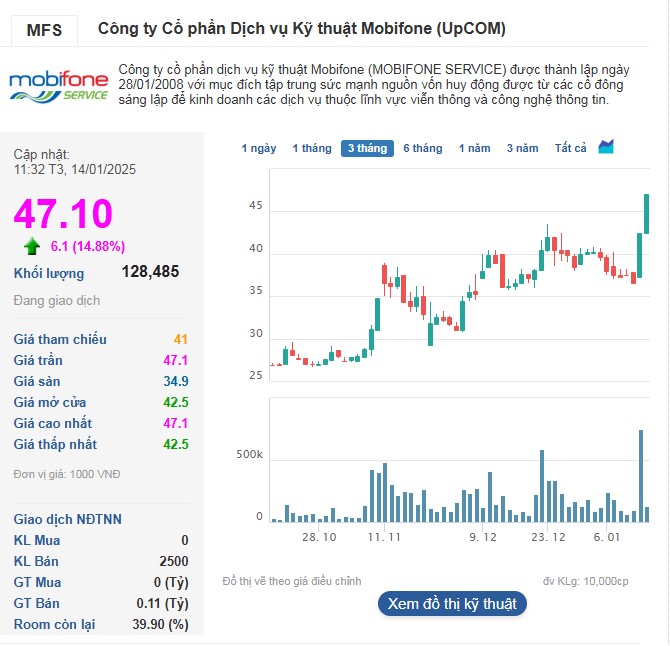The width and height of the screenshot is (670, 646).
Task: Click the Khối lượng label
Action: tap(49, 273)
